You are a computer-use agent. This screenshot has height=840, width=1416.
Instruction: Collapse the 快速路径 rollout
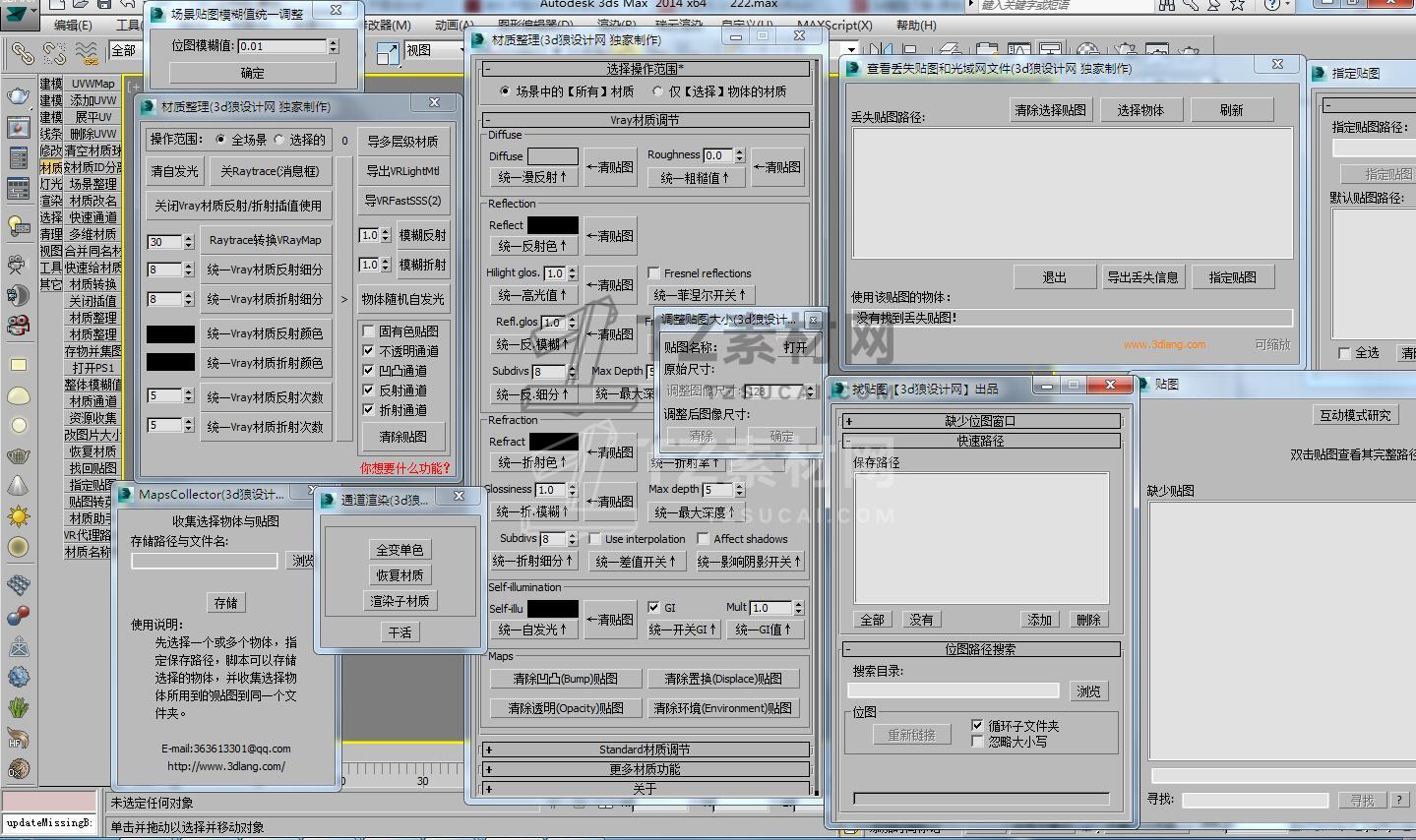click(981, 441)
